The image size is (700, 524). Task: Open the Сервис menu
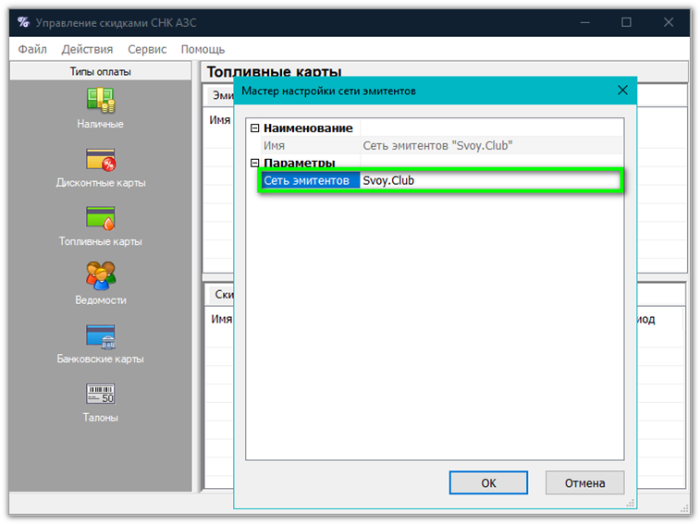click(x=147, y=49)
